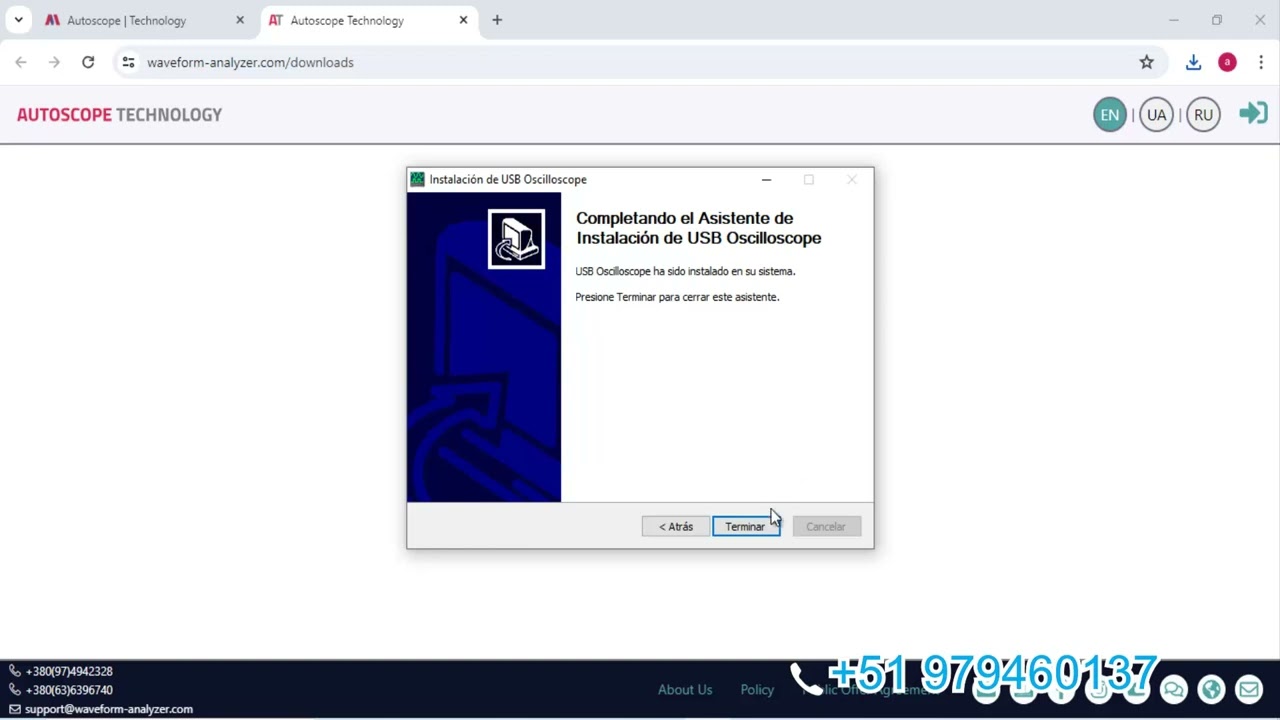Viewport: 1280px width, 720px height.
Task: Click the USB Oscilloscope installer title icon
Action: tap(418, 180)
